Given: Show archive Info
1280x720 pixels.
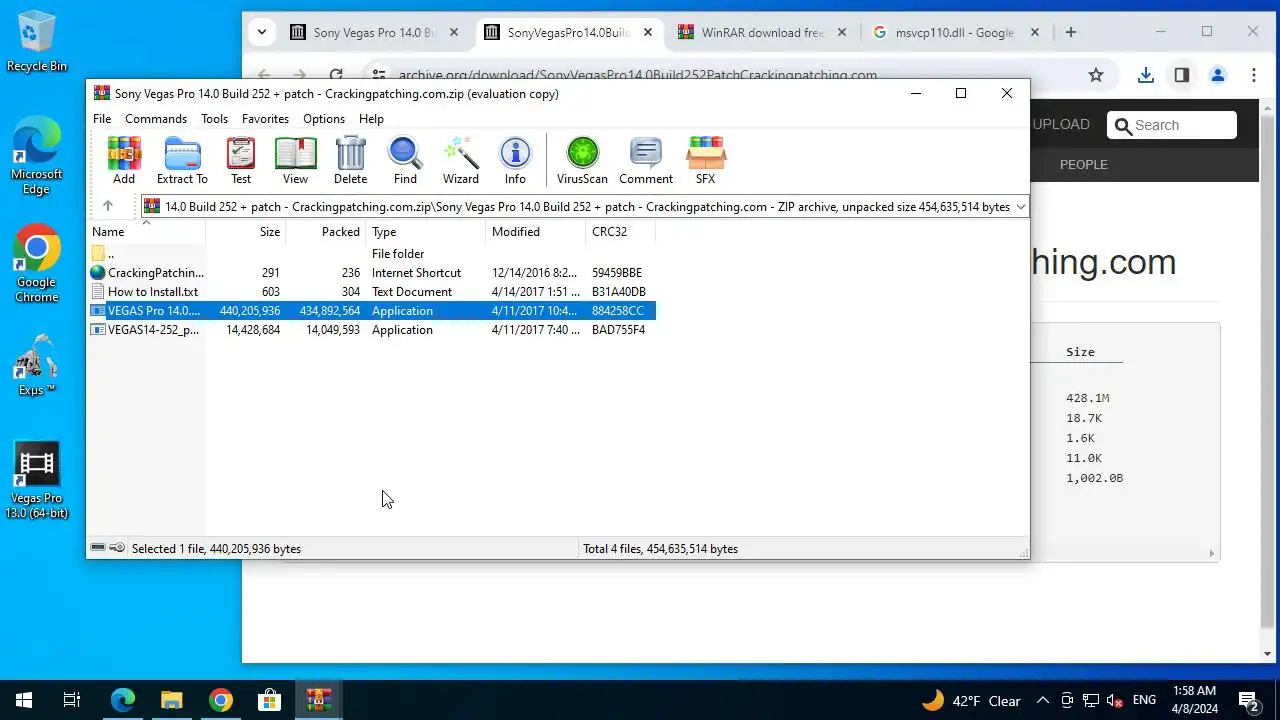Looking at the screenshot, I should tap(515, 161).
